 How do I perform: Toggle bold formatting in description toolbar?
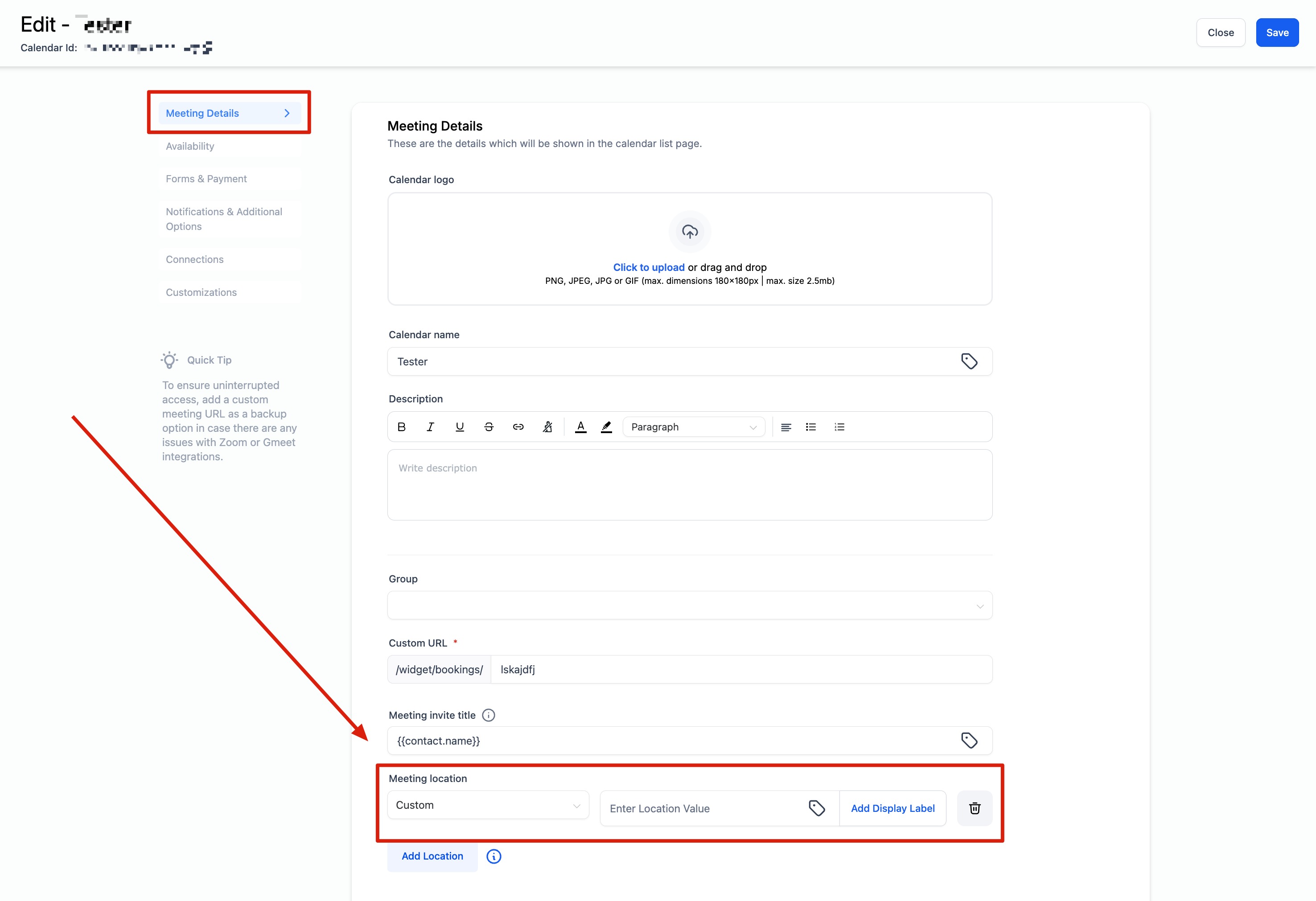point(402,427)
